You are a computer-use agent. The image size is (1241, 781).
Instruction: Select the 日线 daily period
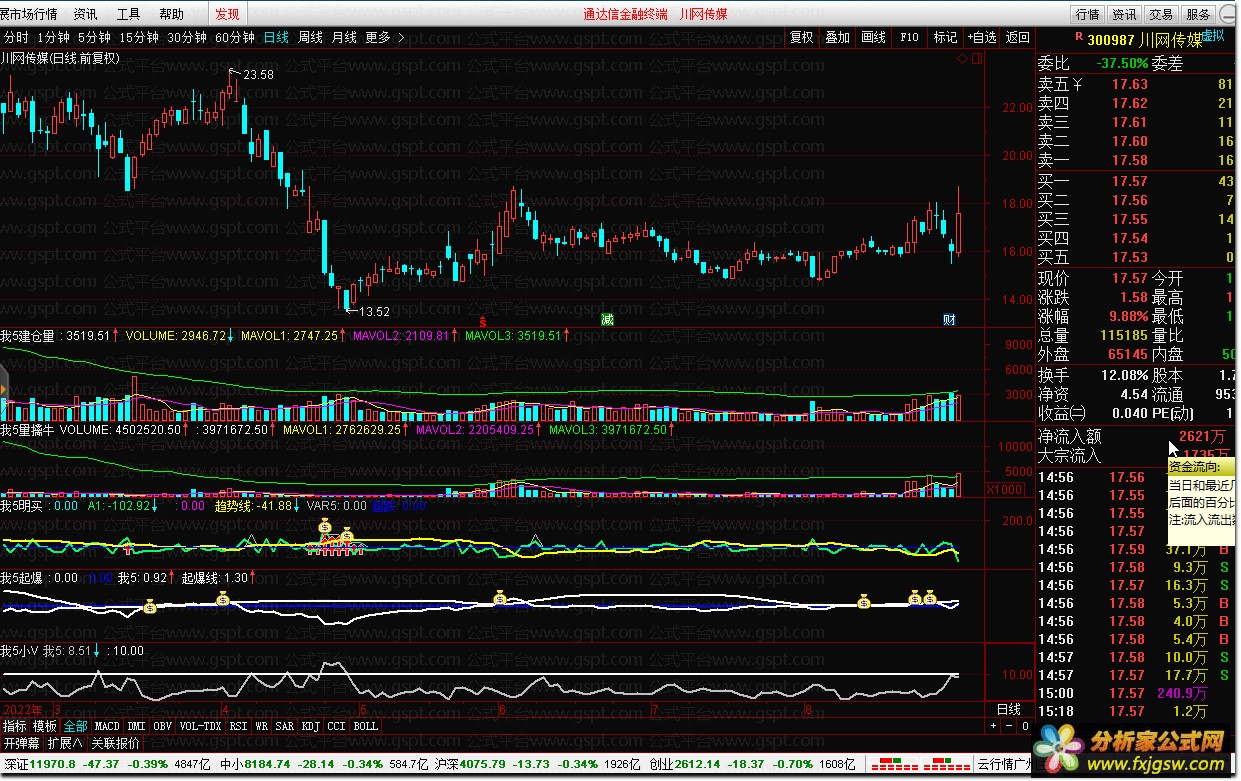point(276,37)
